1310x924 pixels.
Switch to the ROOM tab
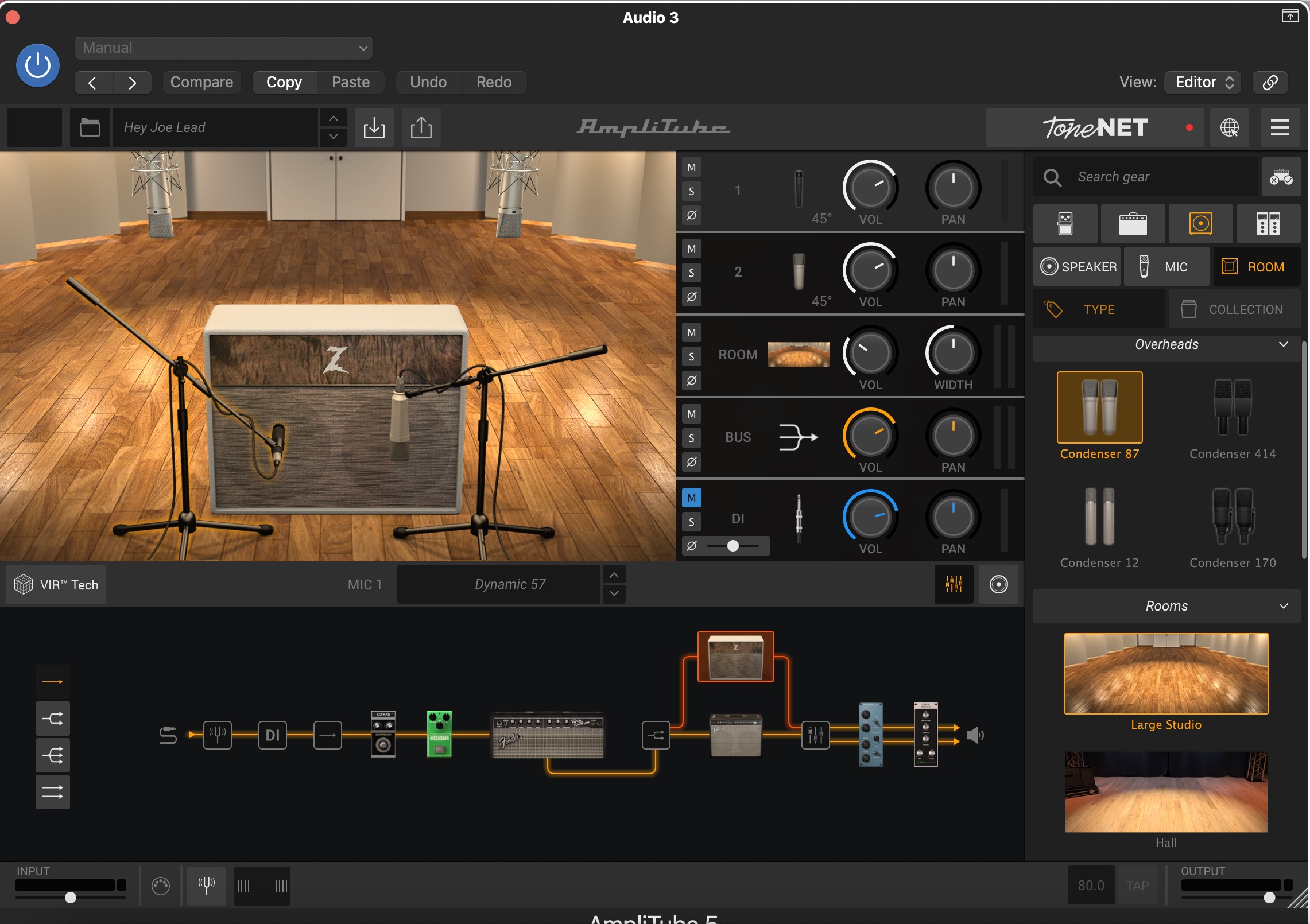click(1257, 267)
